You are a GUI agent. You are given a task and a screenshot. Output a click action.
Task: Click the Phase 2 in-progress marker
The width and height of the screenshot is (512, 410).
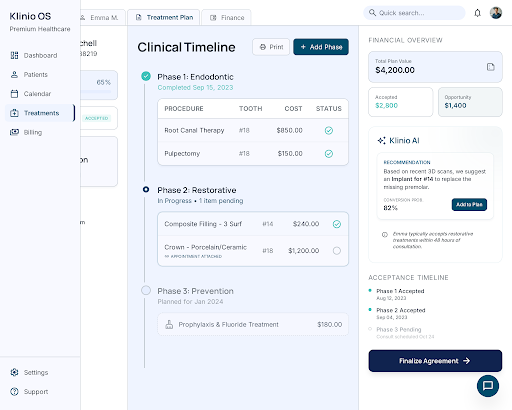[x=146, y=189]
